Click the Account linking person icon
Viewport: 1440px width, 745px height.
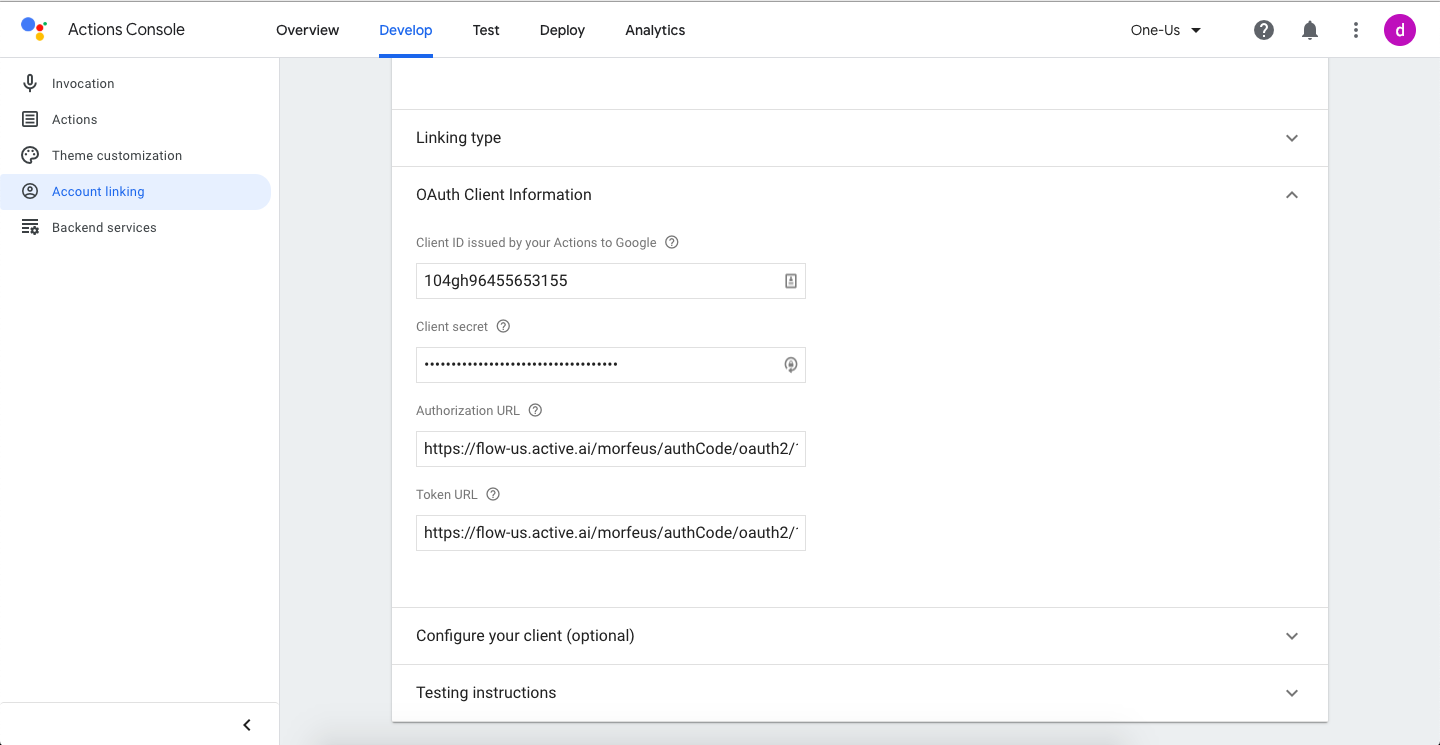click(30, 191)
